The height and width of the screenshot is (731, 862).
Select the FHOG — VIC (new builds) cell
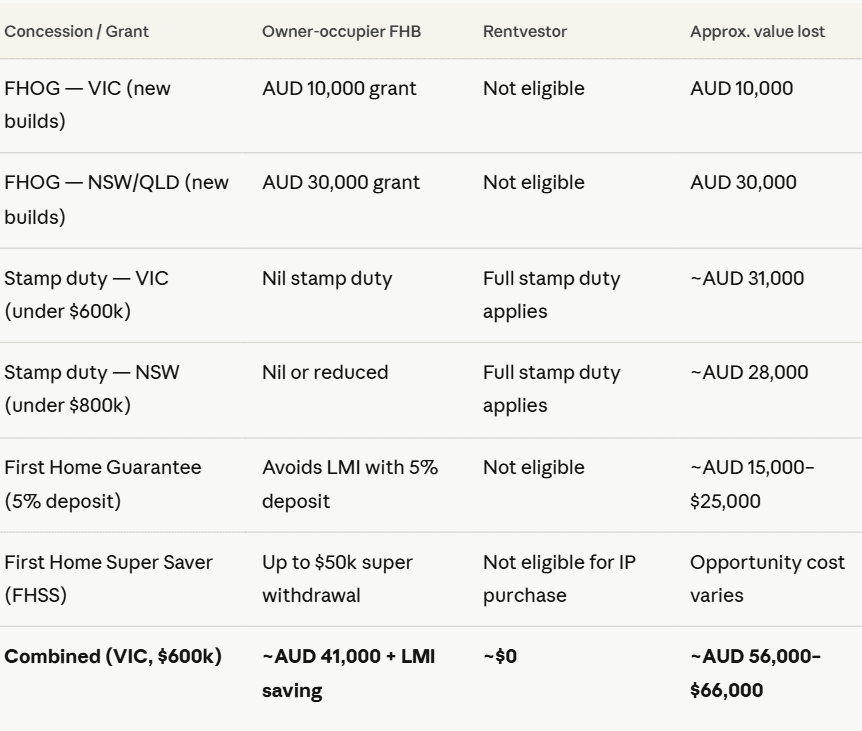(87, 105)
